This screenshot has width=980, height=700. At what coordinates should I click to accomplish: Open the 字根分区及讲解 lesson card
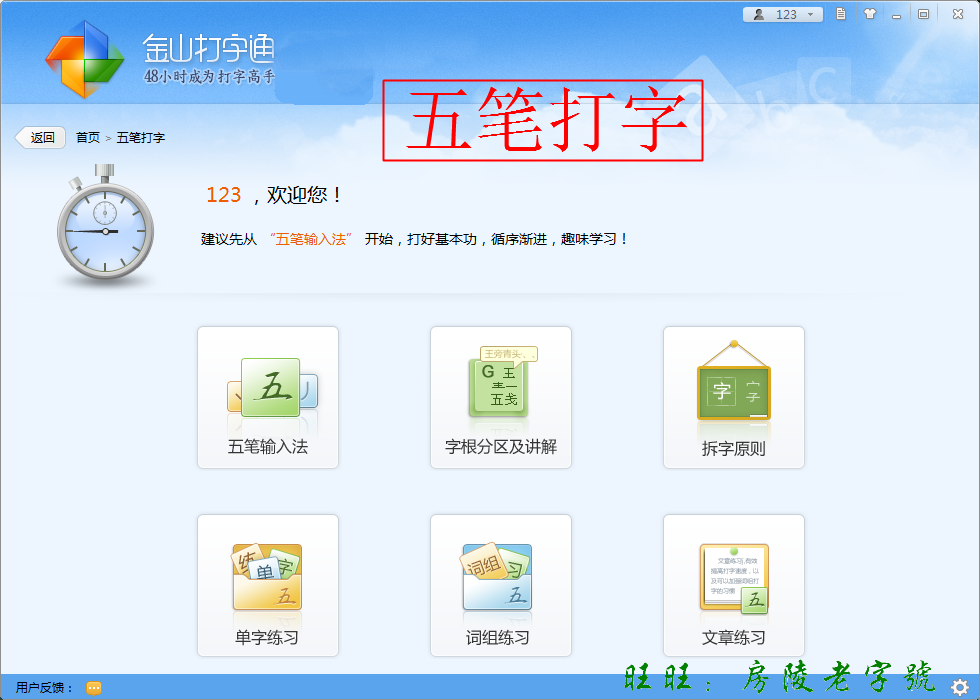pyautogui.click(x=501, y=397)
